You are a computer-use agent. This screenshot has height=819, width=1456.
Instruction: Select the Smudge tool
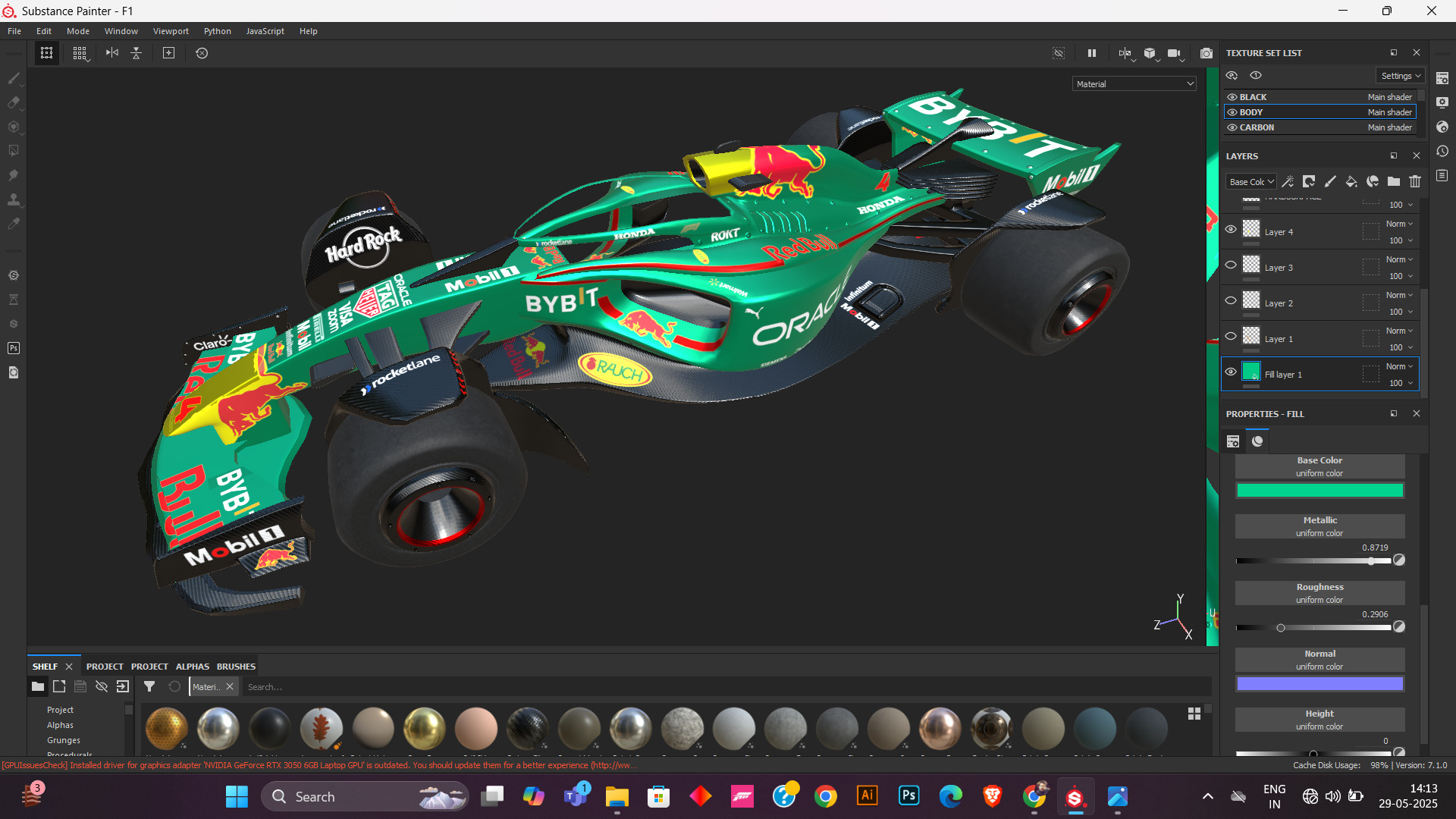click(x=14, y=175)
